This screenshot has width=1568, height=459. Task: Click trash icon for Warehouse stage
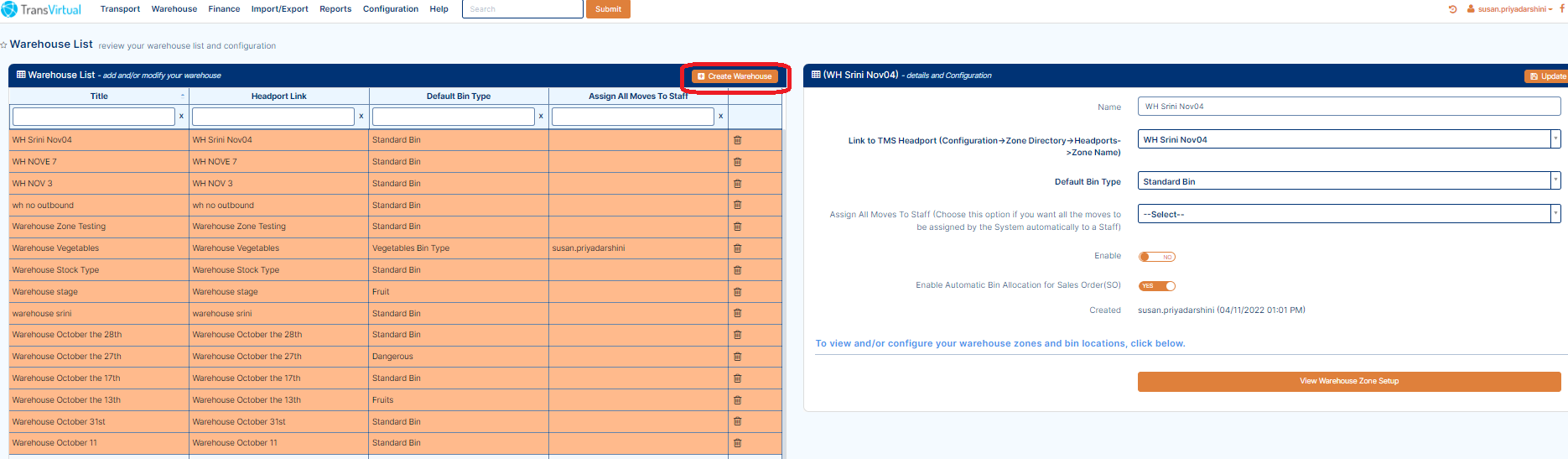738,292
